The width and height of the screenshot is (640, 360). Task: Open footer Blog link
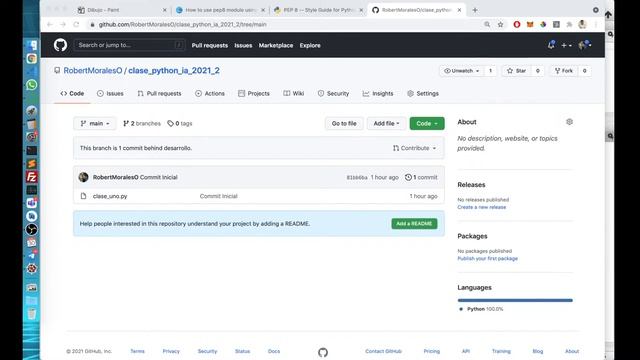click(538, 351)
